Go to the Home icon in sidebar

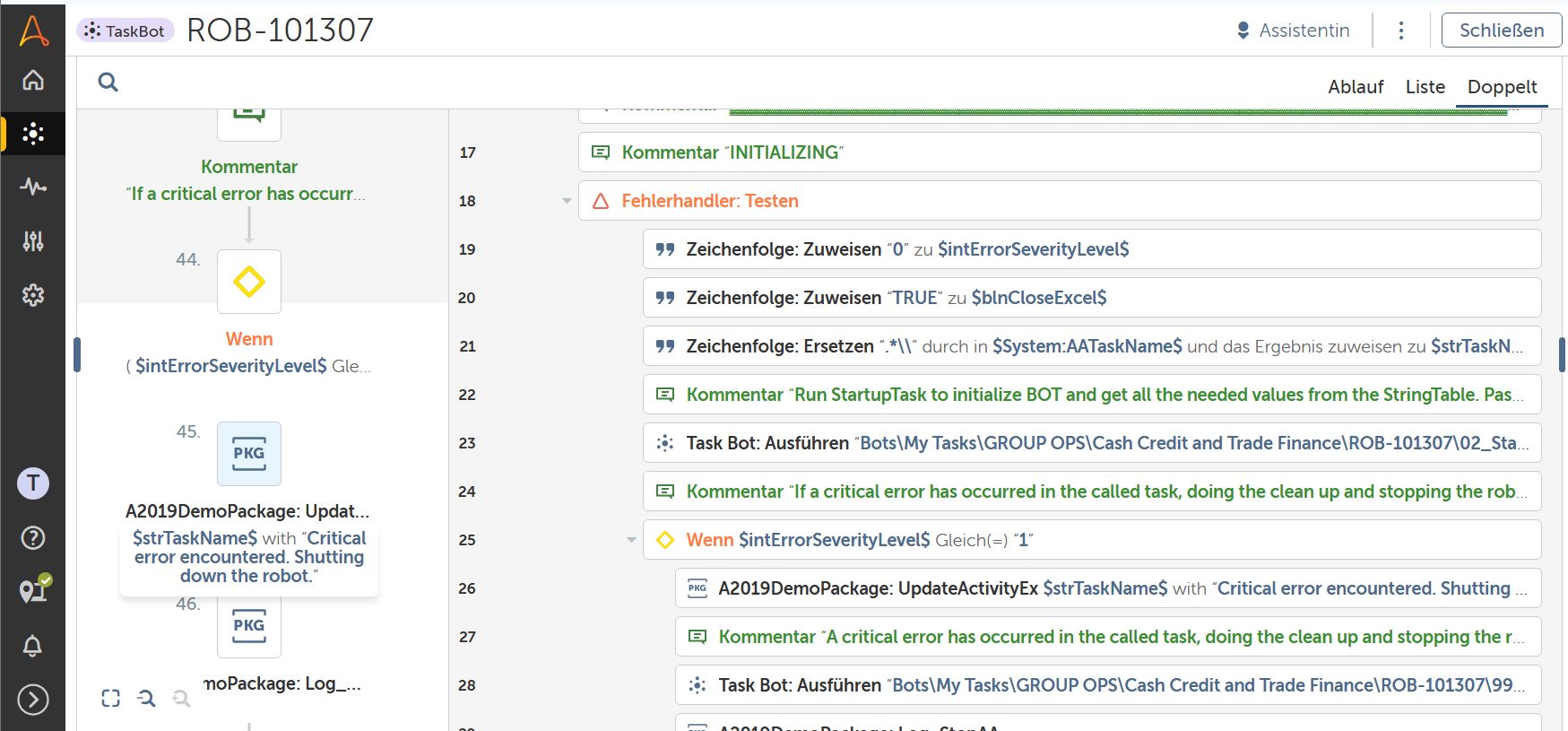point(33,80)
